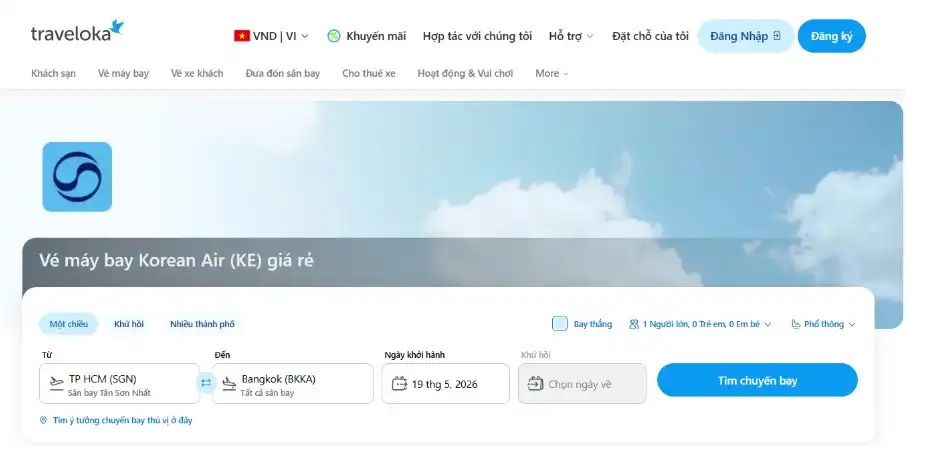
Task: Enable the Bay thẳng checkbox
Action: coord(560,324)
